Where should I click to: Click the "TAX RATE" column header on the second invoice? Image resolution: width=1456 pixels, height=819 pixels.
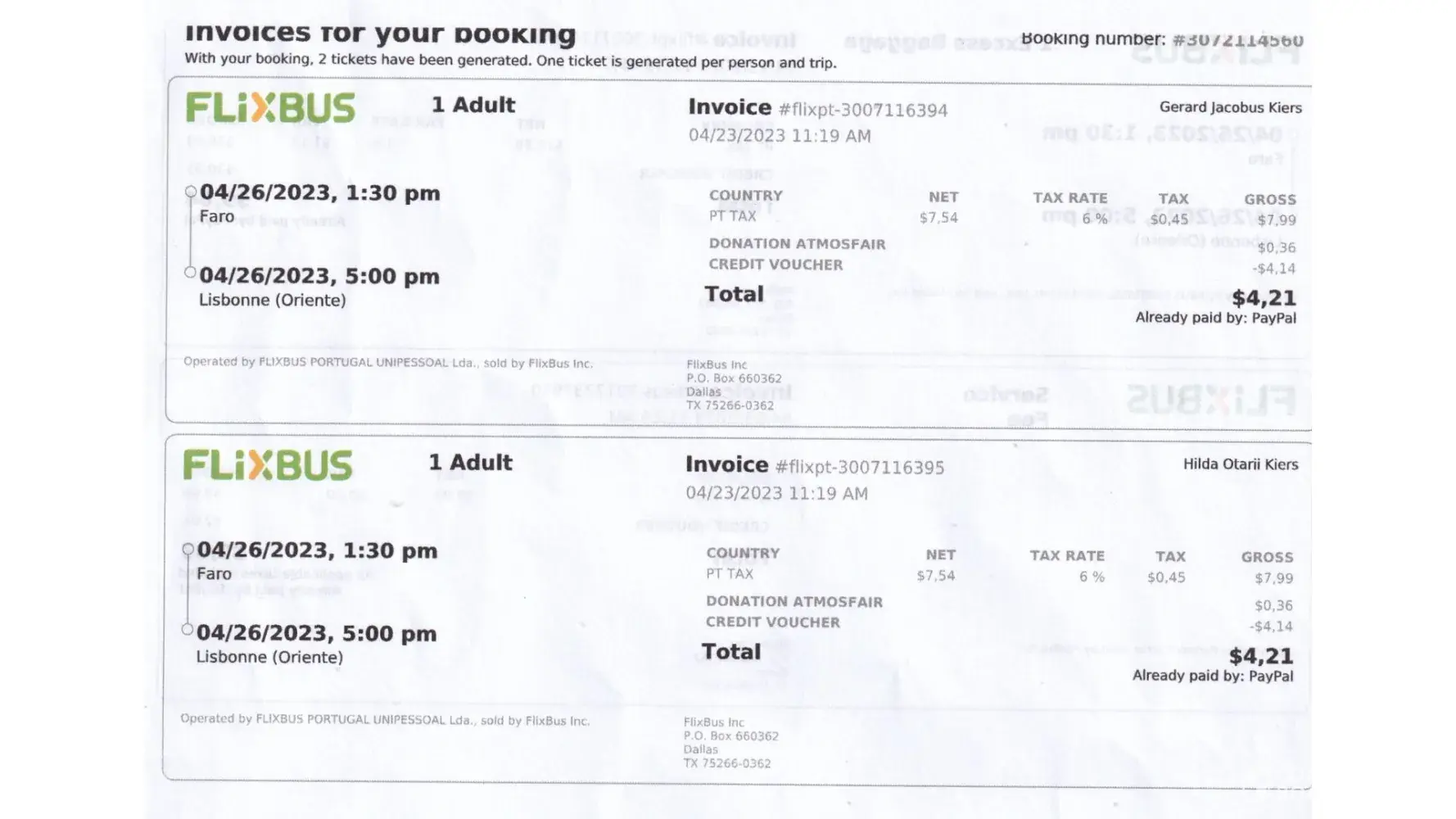tap(1067, 555)
